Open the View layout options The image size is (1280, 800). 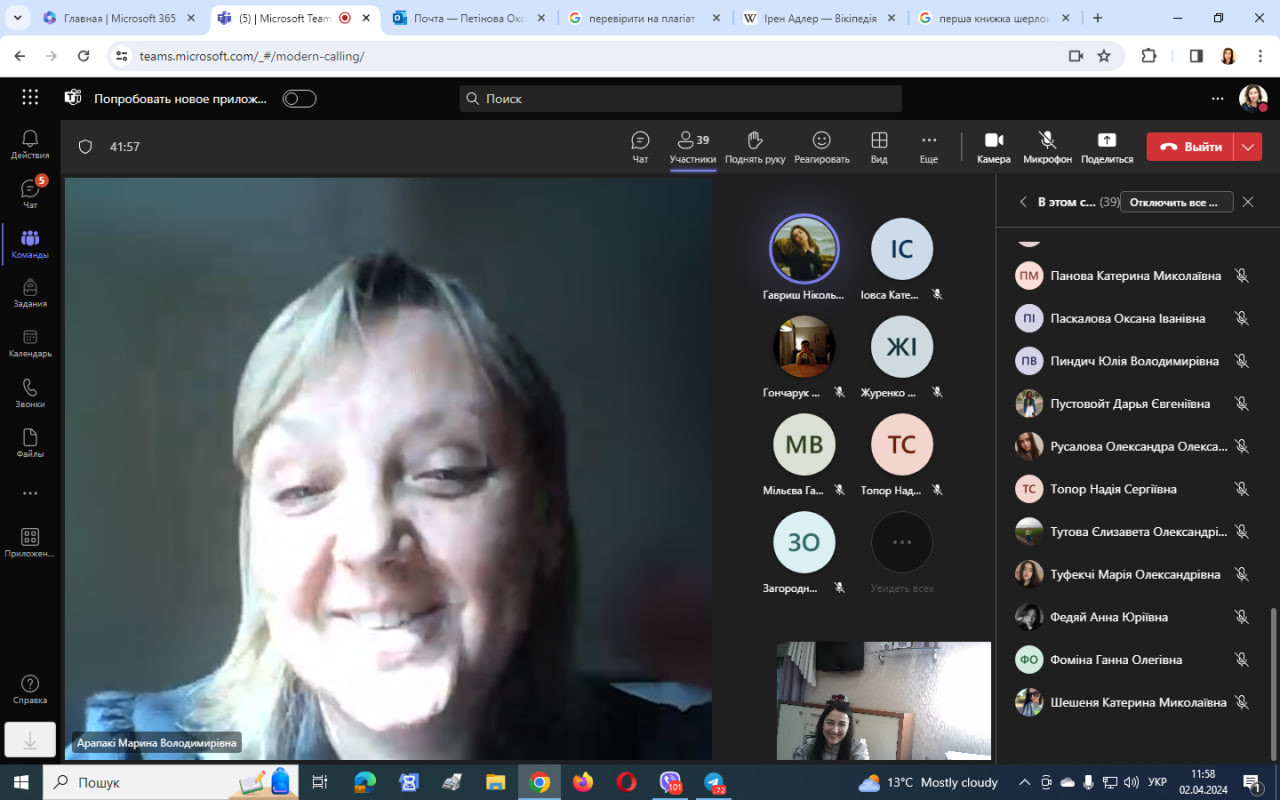point(879,146)
